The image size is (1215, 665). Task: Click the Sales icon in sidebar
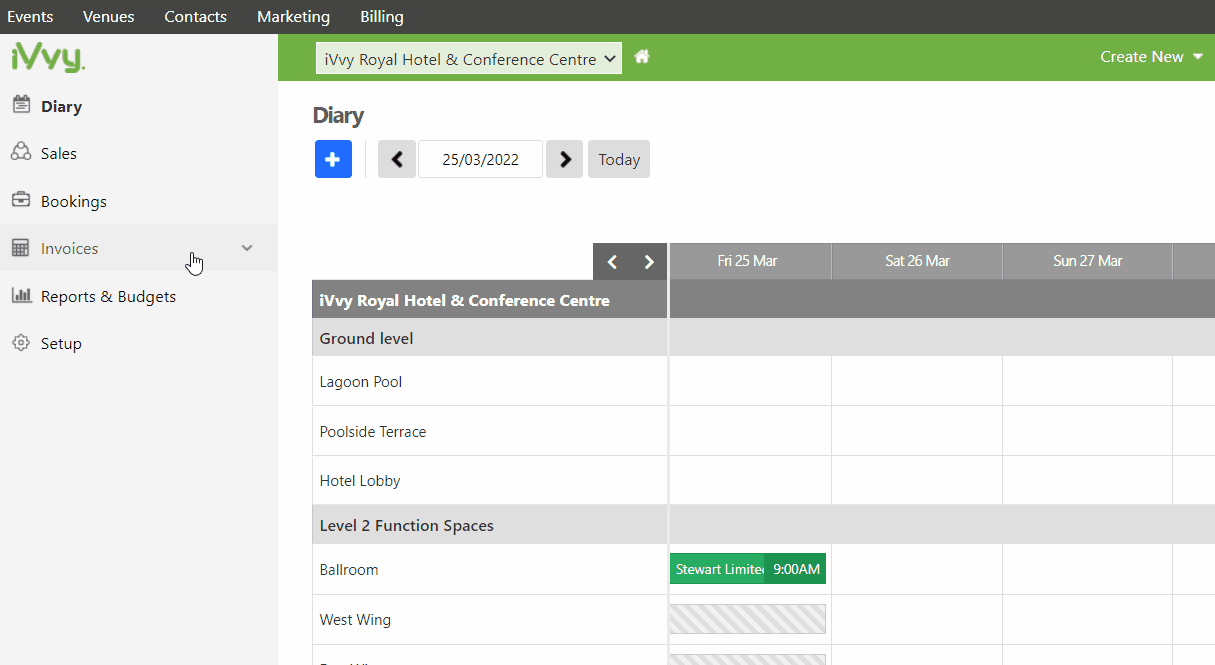point(21,152)
